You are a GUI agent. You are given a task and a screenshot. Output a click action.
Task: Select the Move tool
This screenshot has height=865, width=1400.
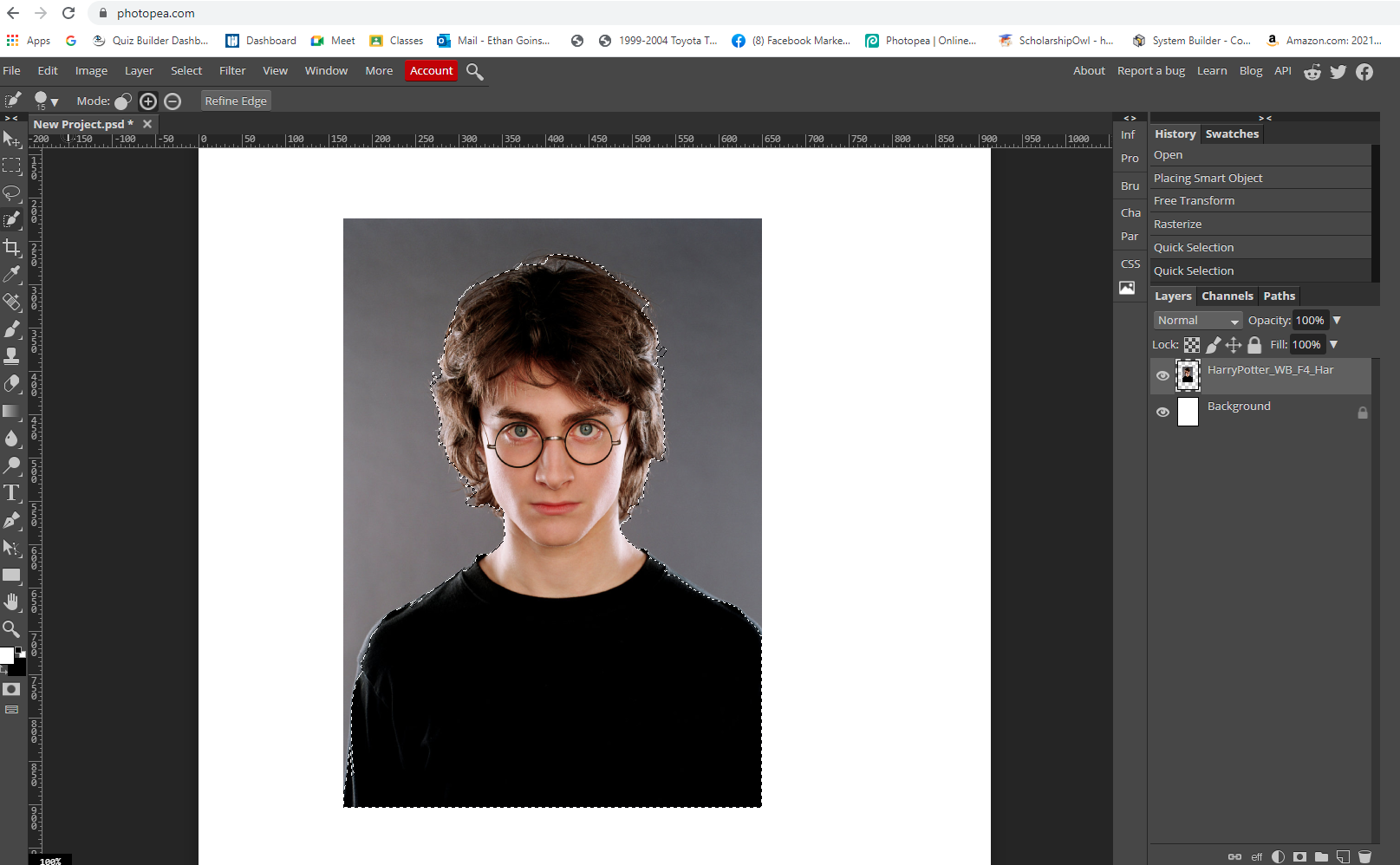[x=11, y=139]
